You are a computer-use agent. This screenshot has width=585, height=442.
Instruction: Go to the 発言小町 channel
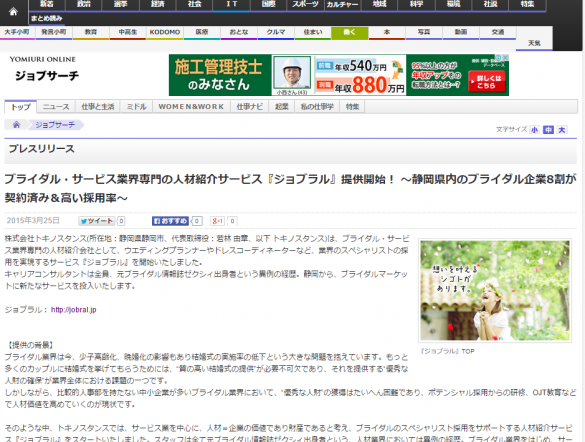54,32
